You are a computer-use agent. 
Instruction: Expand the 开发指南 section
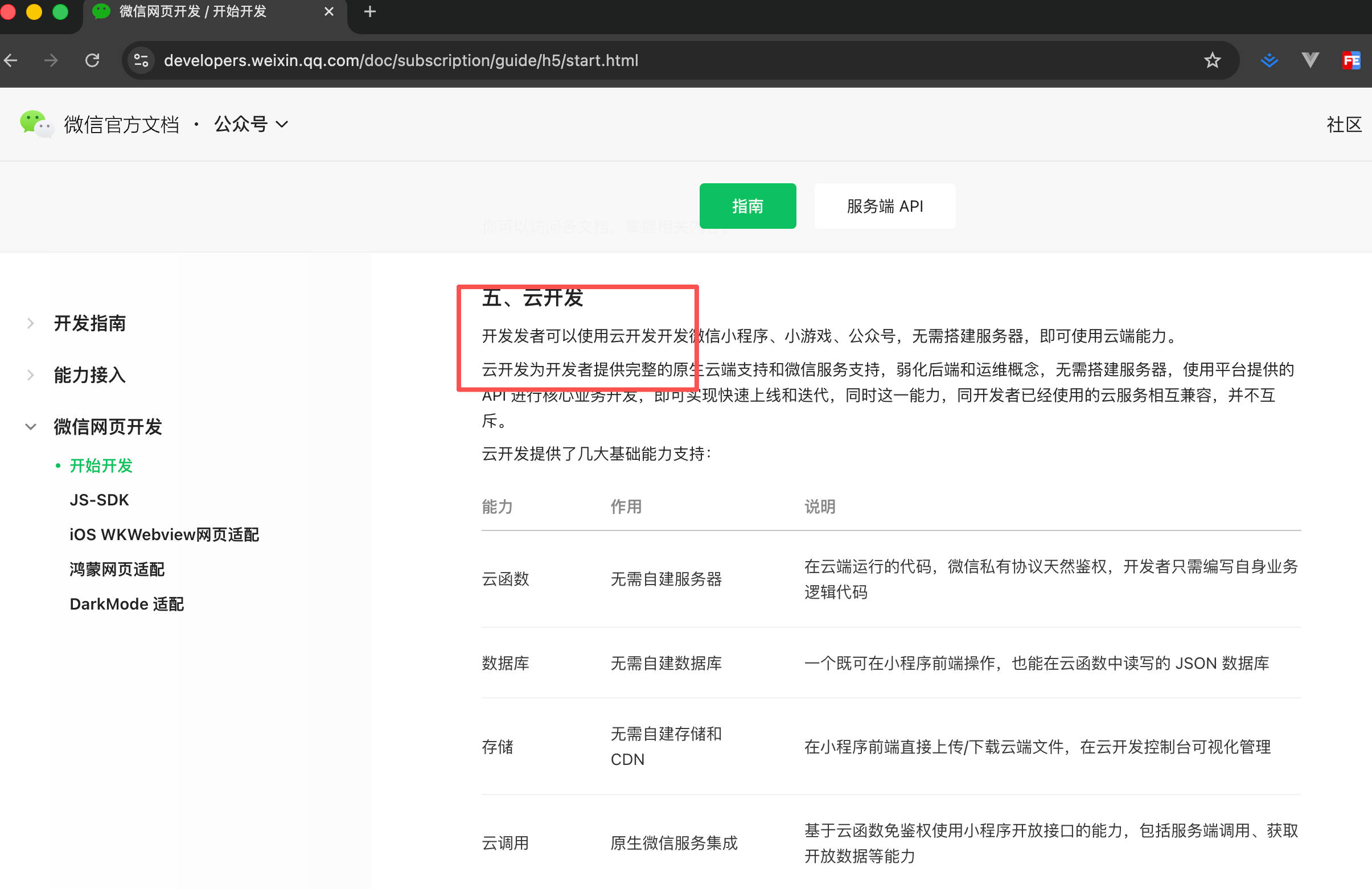pos(89,323)
